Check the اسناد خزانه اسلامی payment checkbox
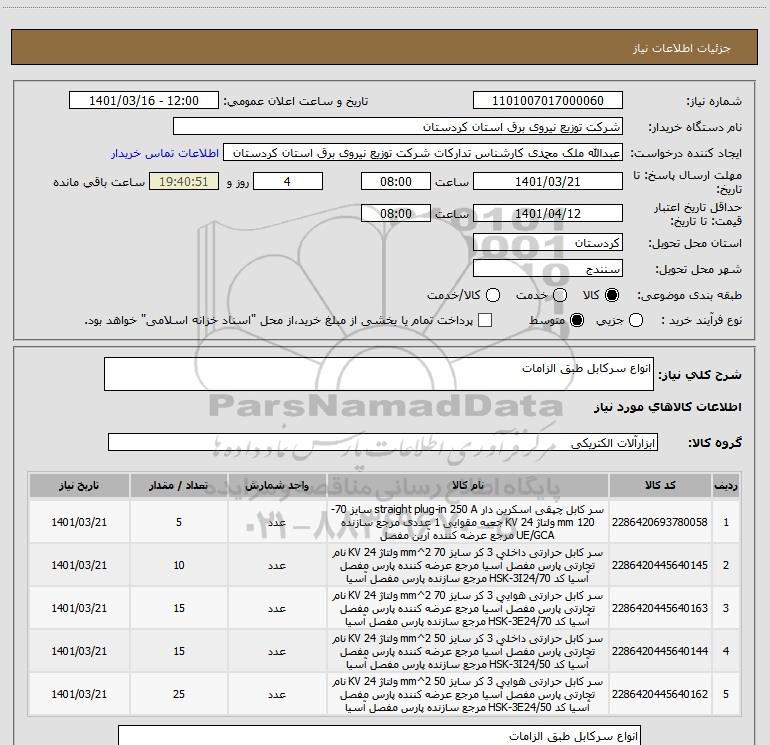This screenshot has width=770, height=745. coord(485,320)
